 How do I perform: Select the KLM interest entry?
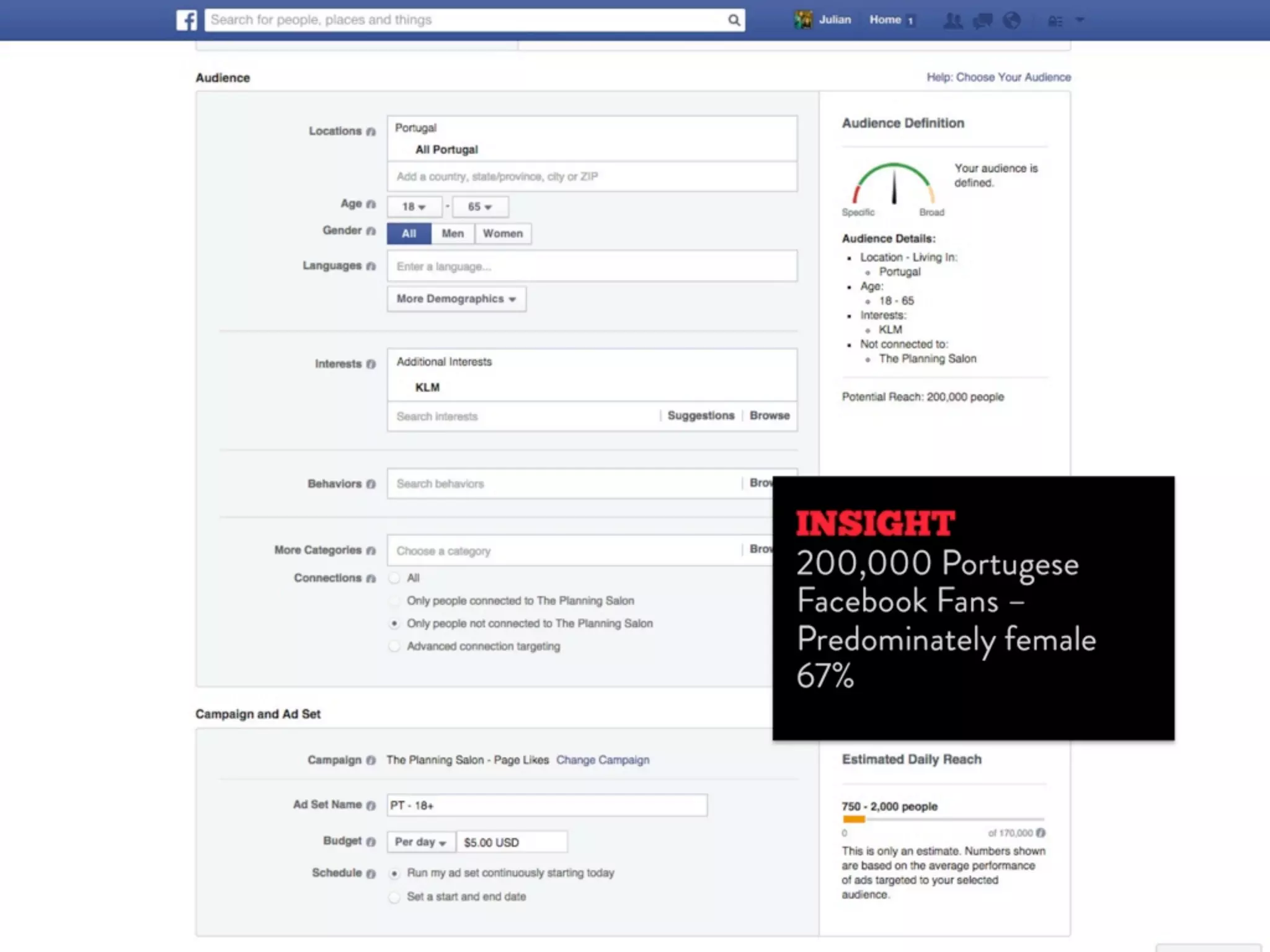tap(427, 387)
